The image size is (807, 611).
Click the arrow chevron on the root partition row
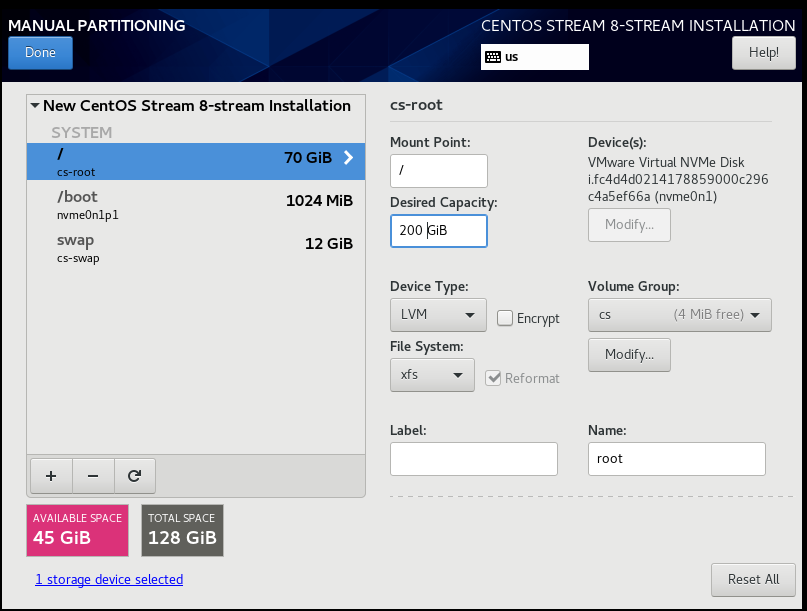click(x=348, y=158)
